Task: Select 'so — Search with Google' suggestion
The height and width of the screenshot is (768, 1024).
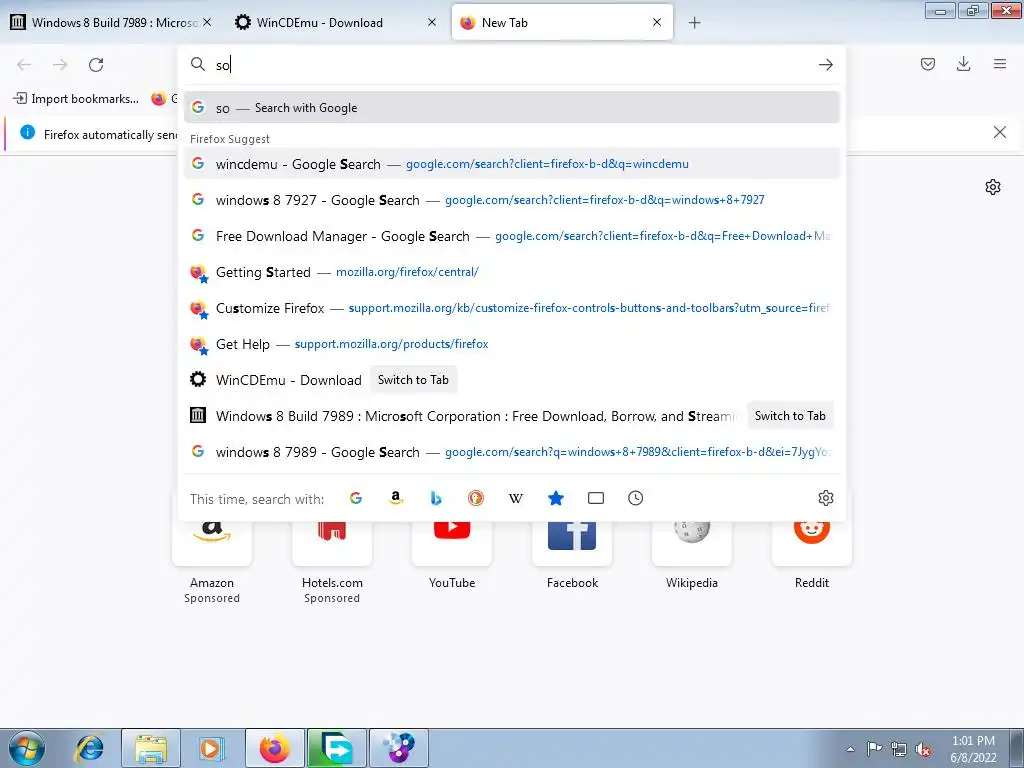Action: pyautogui.click(x=511, y=108)
